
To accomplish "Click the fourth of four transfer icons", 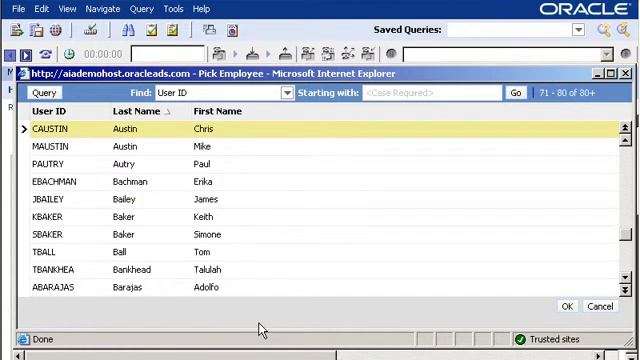I will (368, 54).
